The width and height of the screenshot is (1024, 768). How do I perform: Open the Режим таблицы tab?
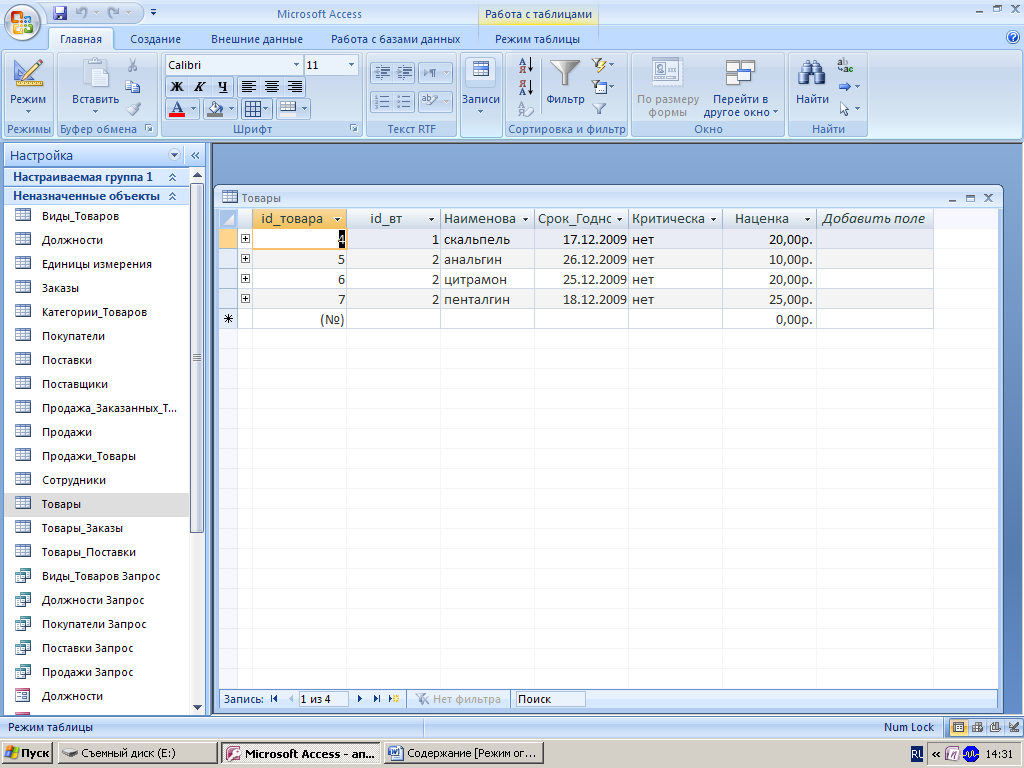537,39
